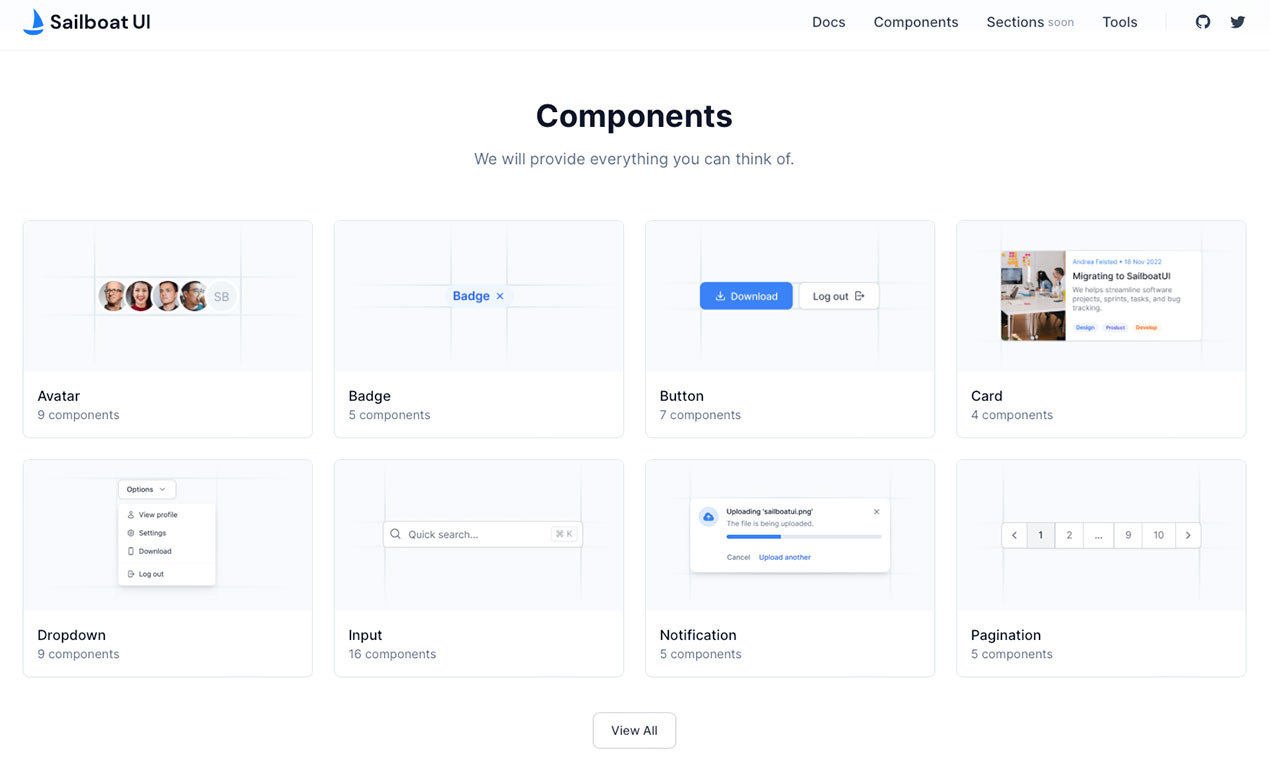Select Components in the navigation bar

pos(915,21)
